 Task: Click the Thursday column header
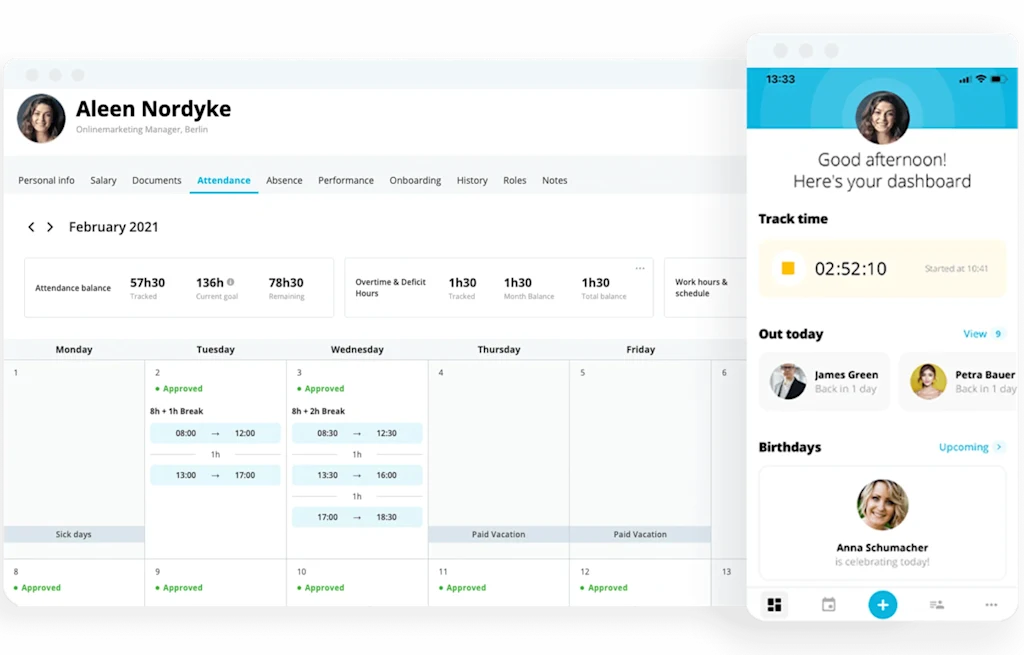click(x=498, y=349)
